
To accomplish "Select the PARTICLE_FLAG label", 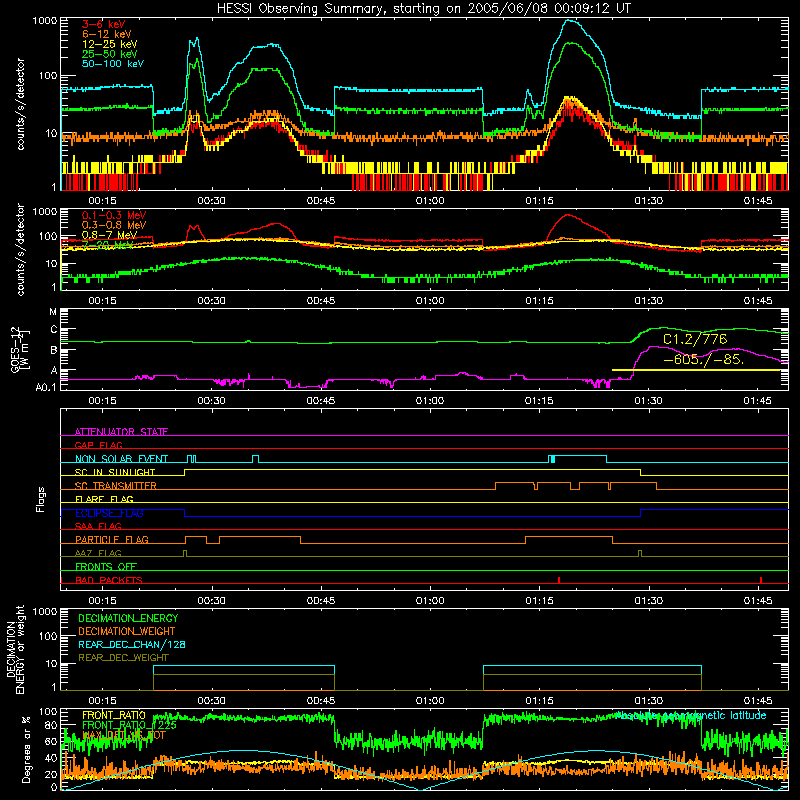I will click(112, 539).
